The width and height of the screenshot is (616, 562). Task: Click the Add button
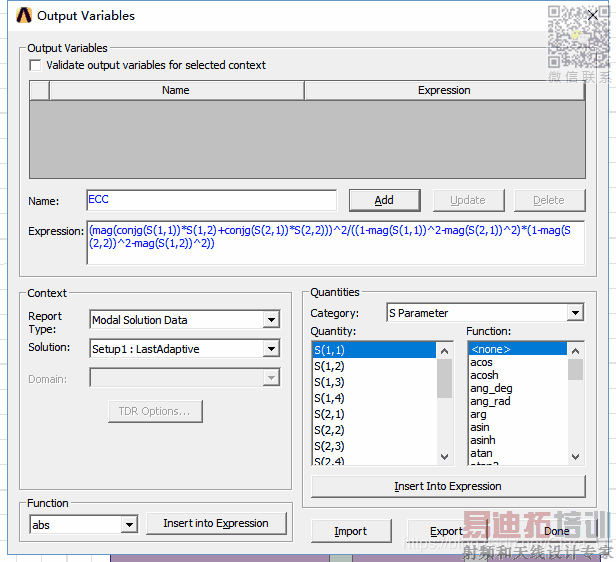tap(384, 200)
